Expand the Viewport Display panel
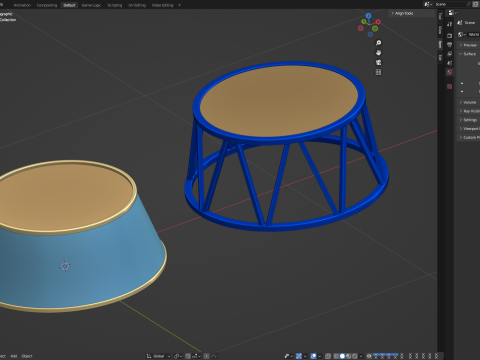The height and width of the screenshot is (360, 480). (469, 128)
